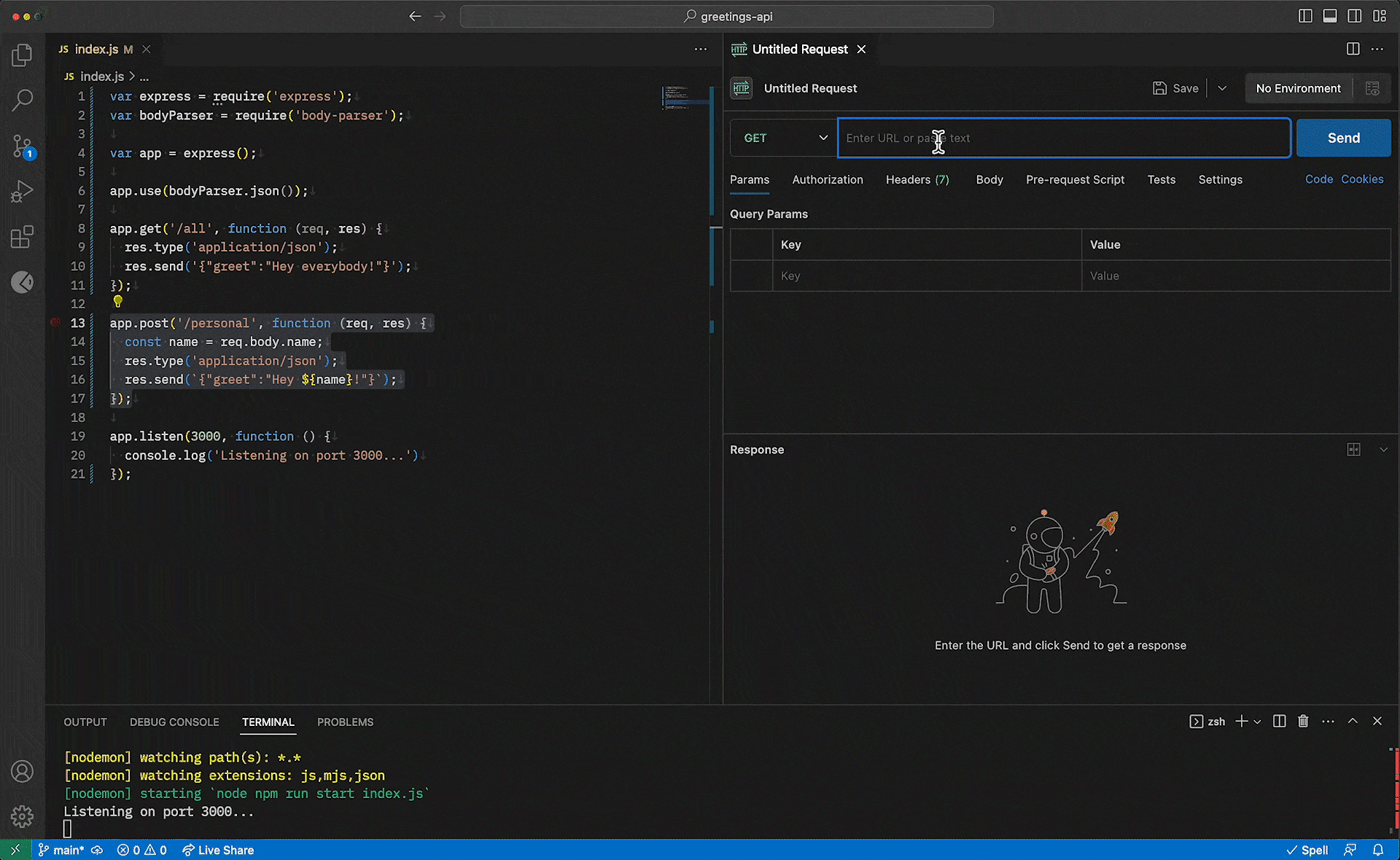Open the Accounts menu icon

tap(22, 771)
